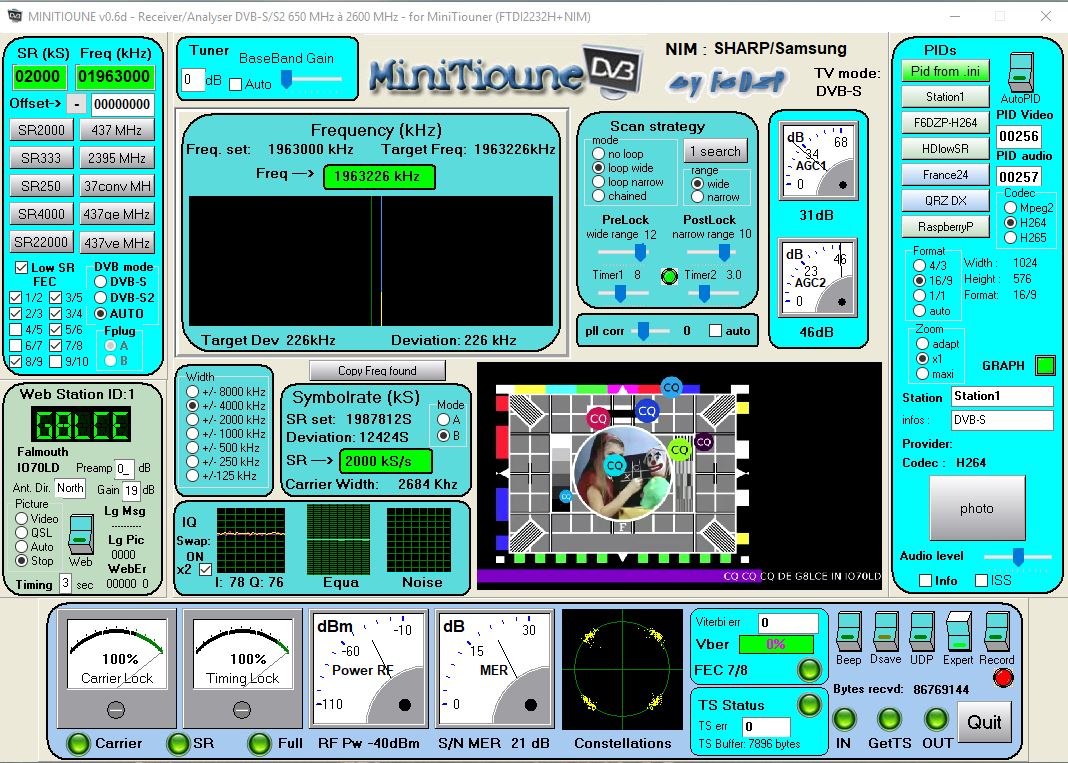Flip the Record switch
This screenshot has width=1068, height=763.
click(x=996, y=632)
